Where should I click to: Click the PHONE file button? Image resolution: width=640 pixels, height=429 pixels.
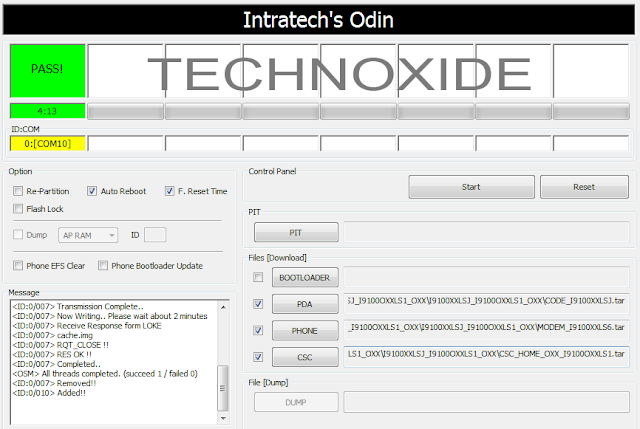coord(305,331)
